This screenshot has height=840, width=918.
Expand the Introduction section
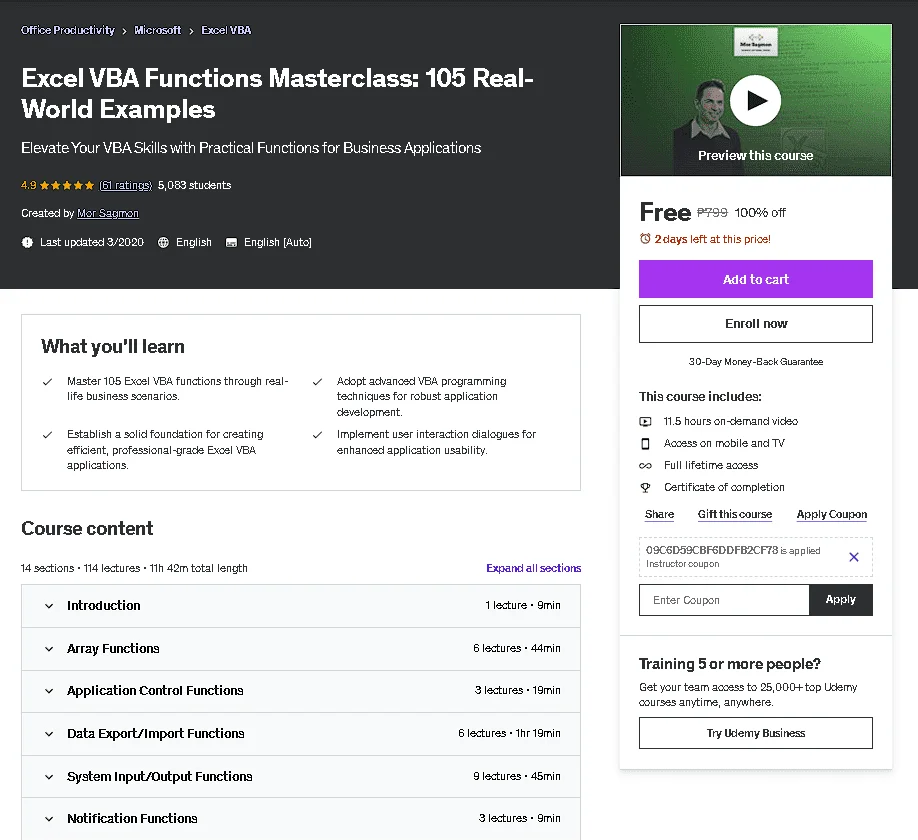click(x=301, y=606)
